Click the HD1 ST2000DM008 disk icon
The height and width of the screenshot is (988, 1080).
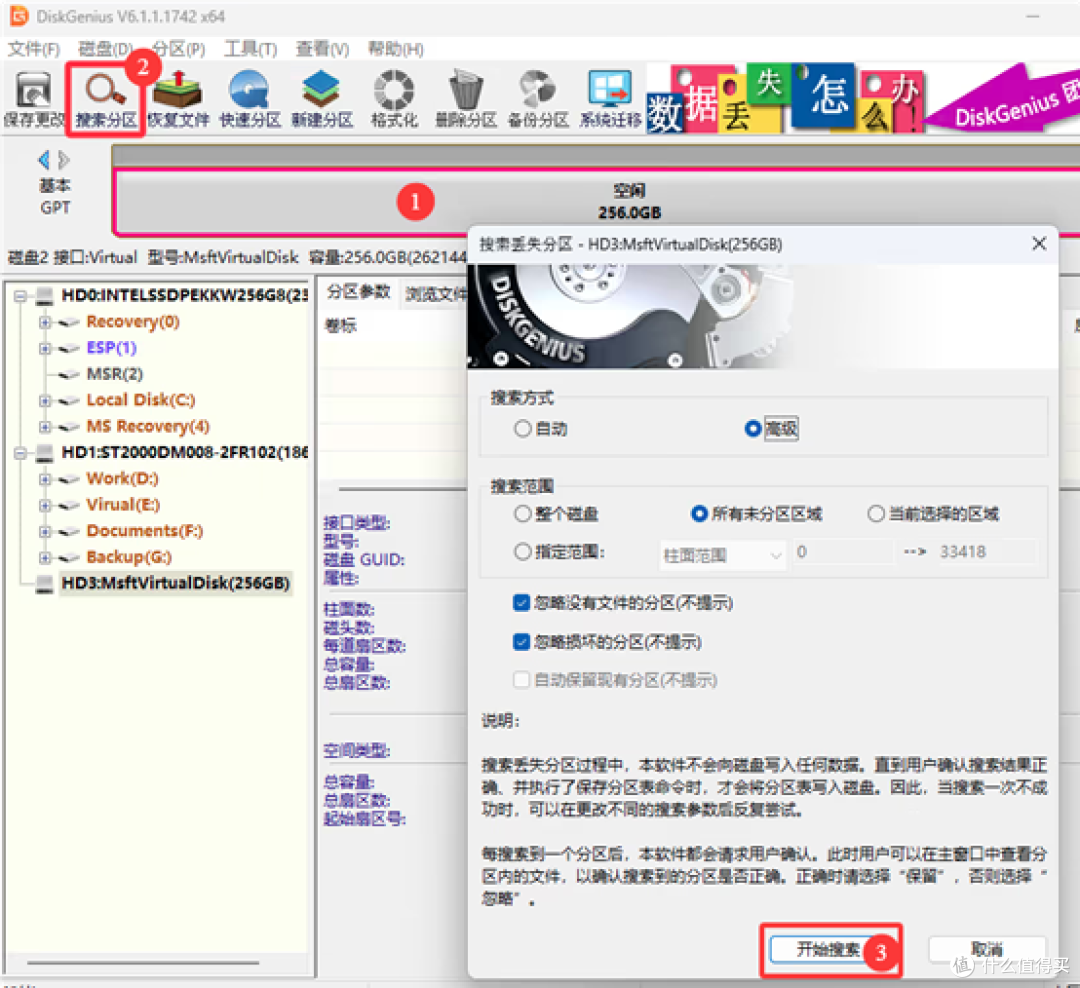[x=44, y=453]
